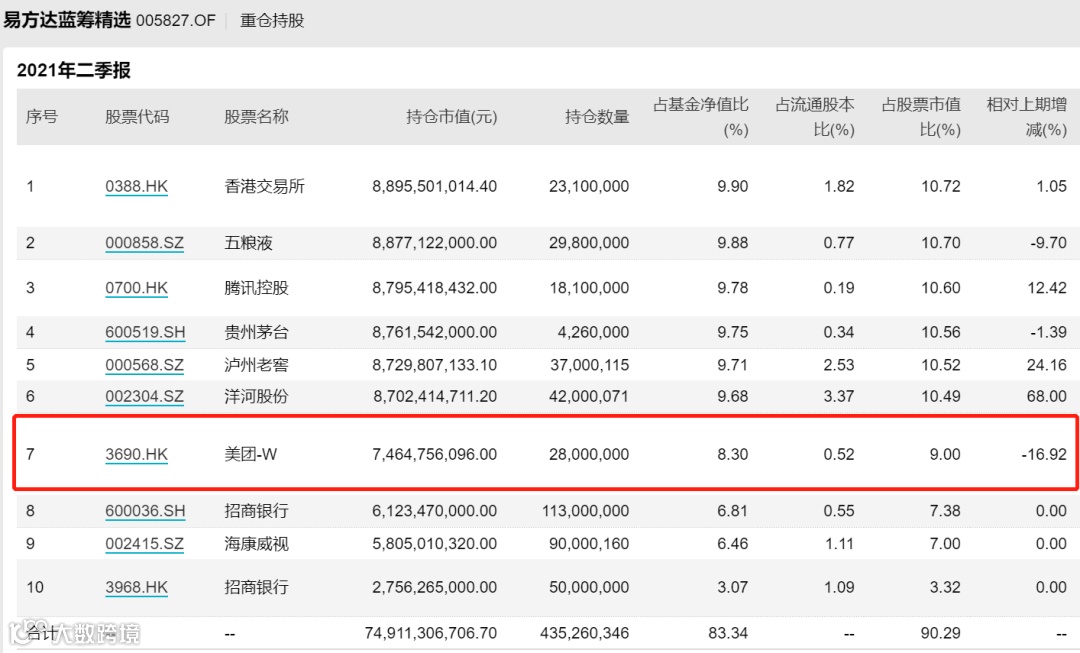The image size is (1080, 653).
Task: Click the 股票名称 column header
Action: click(256, 116)
